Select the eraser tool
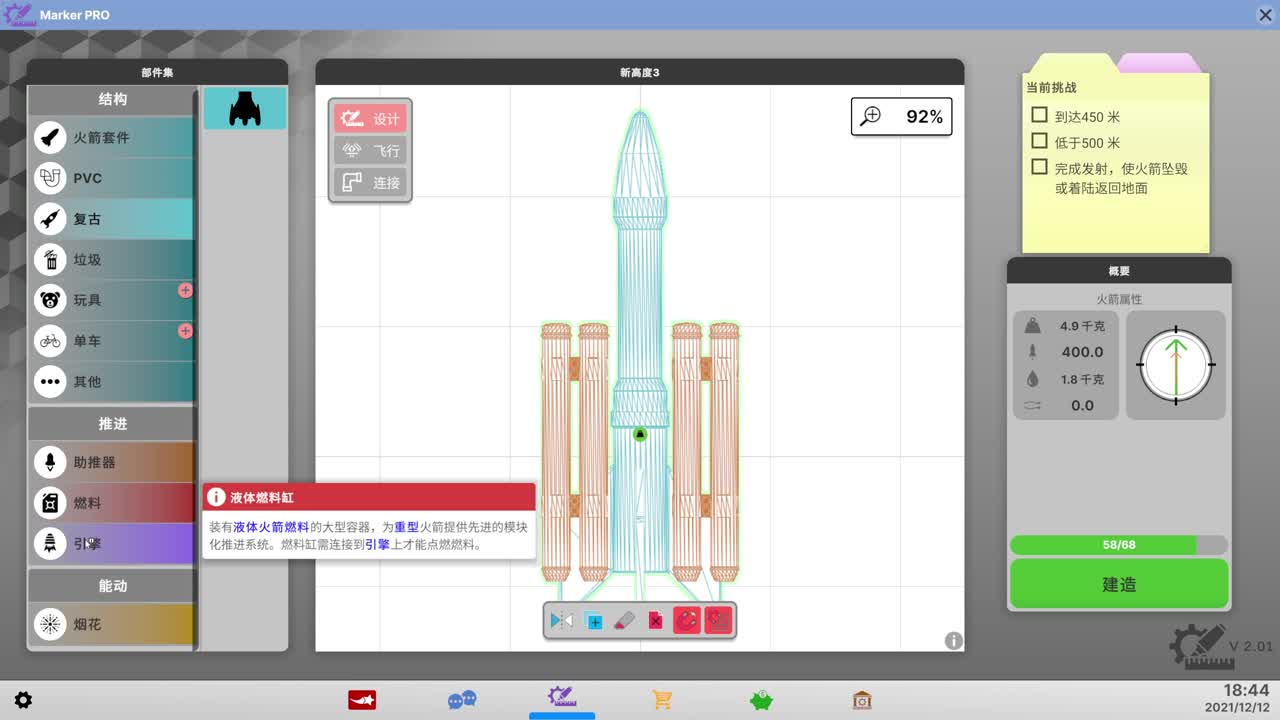The height and width of the screenshot is (720, 1280). pyautogui.click(x=624, y=621)
